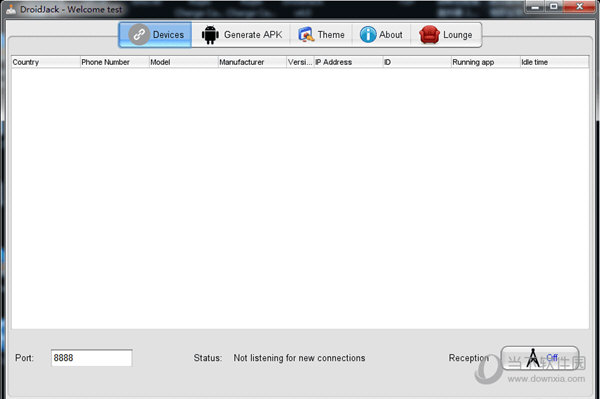This screenshot has height=399, width=600.
Task: Maximize the DroidJack window
Action: (554, 7)
